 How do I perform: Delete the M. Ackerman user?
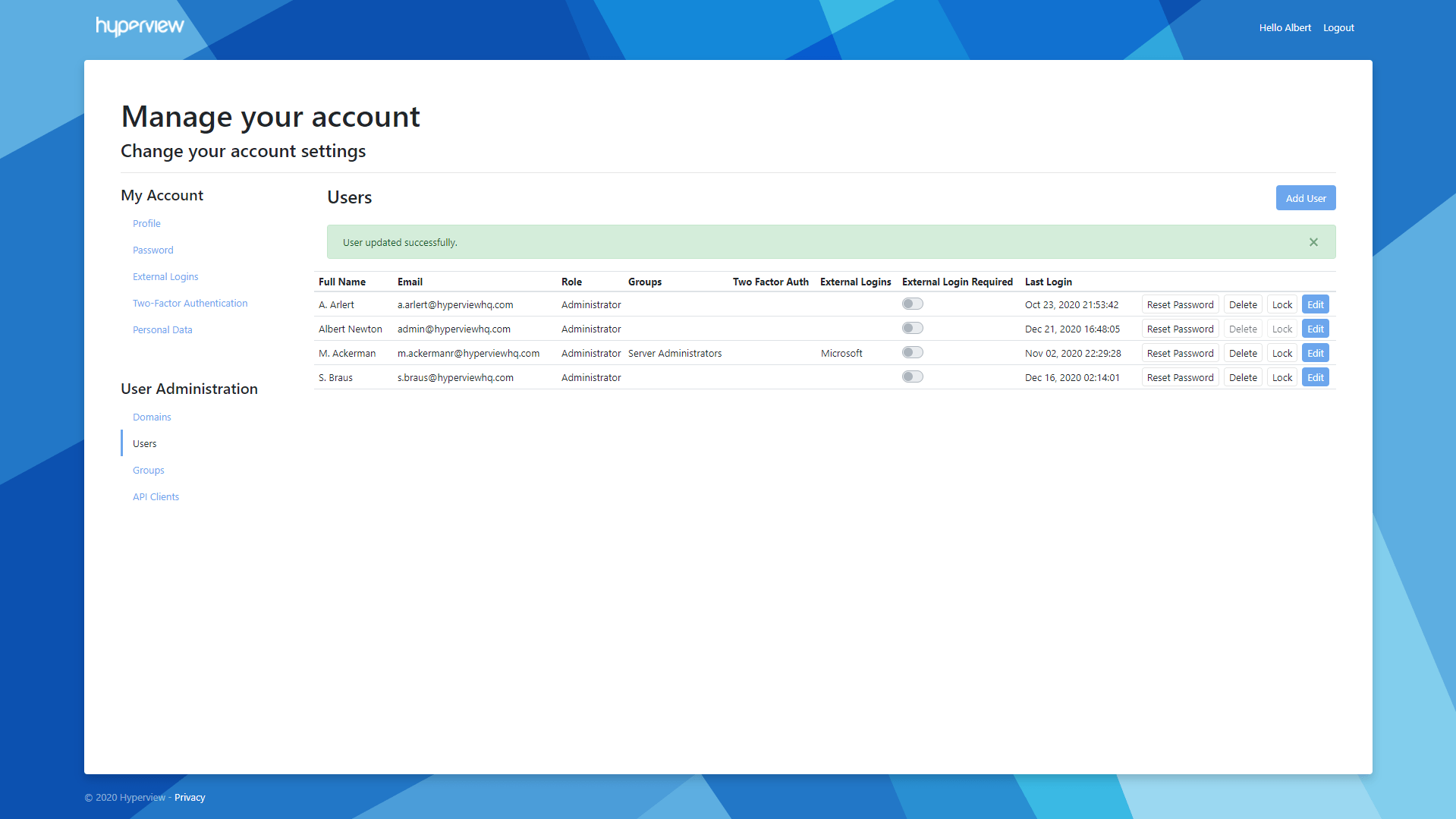coord(1243,353)
